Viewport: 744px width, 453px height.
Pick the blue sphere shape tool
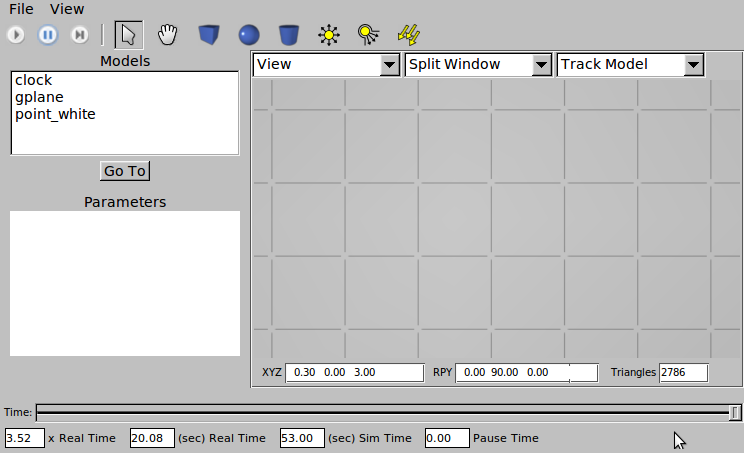point(249,35)
